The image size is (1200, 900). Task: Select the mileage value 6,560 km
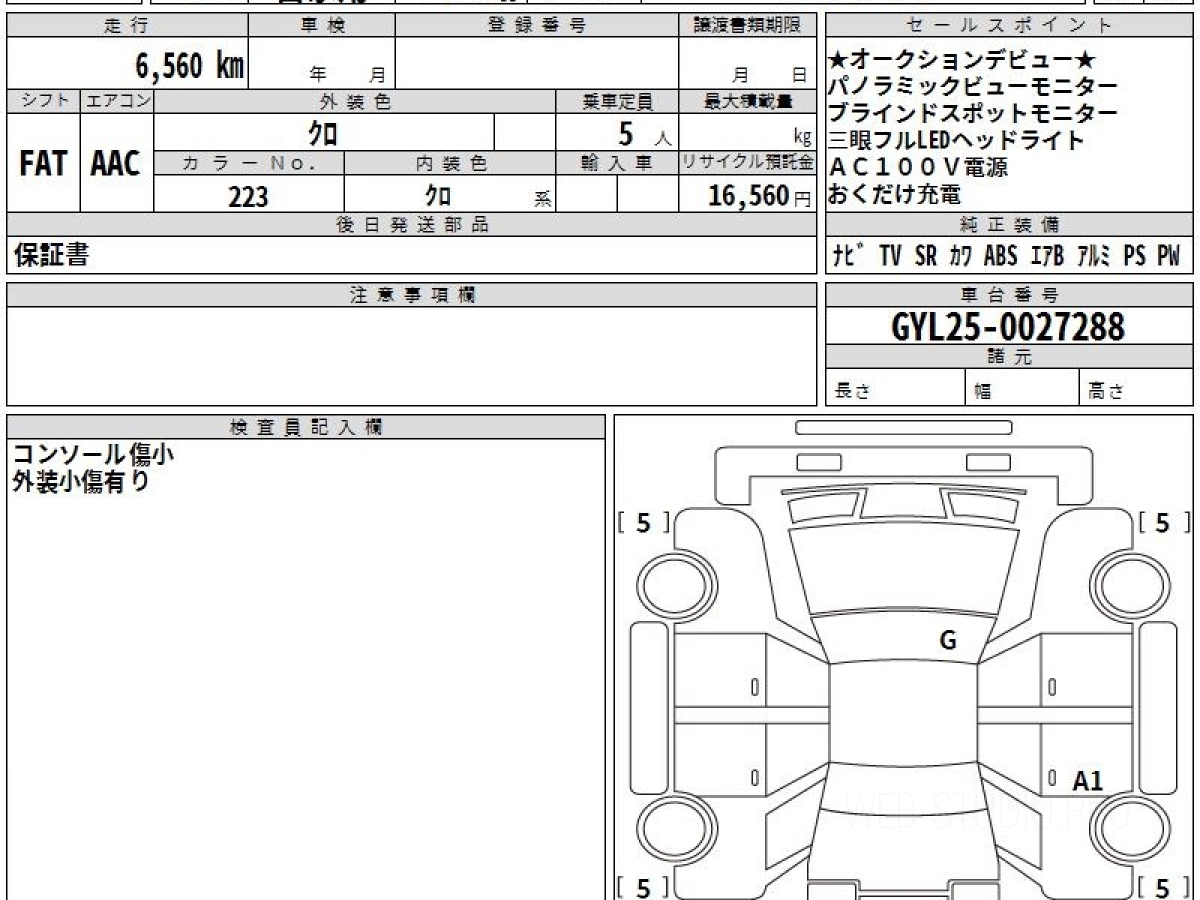[x=190, y=66]
